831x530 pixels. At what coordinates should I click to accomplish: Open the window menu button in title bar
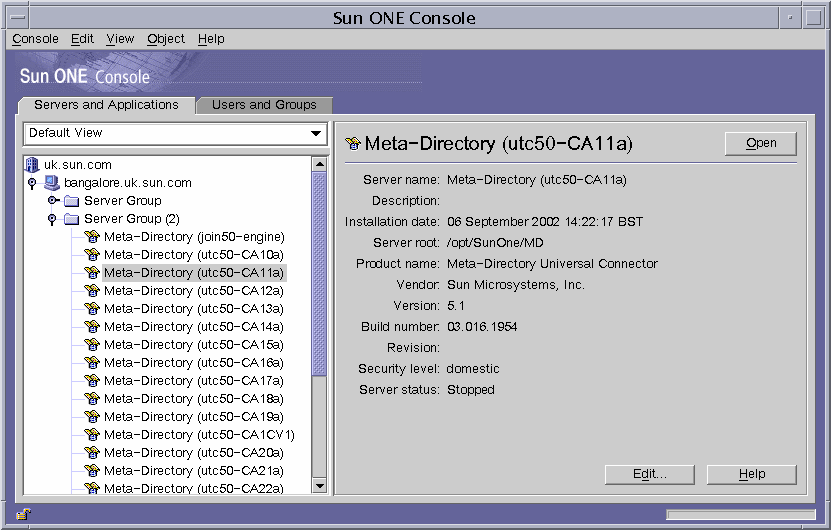(17, 18)
